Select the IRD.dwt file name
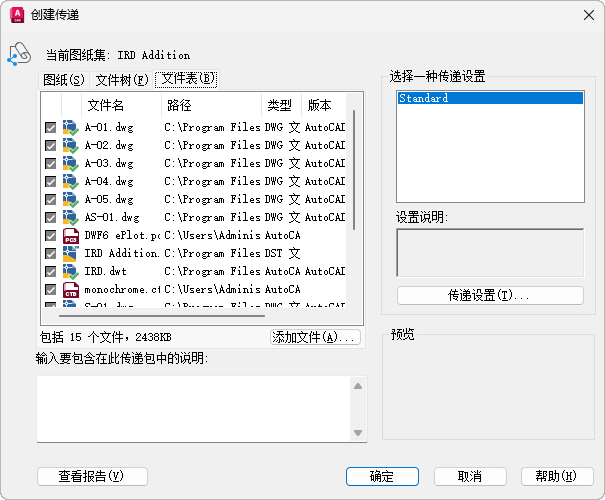 [x=106, y=272]
